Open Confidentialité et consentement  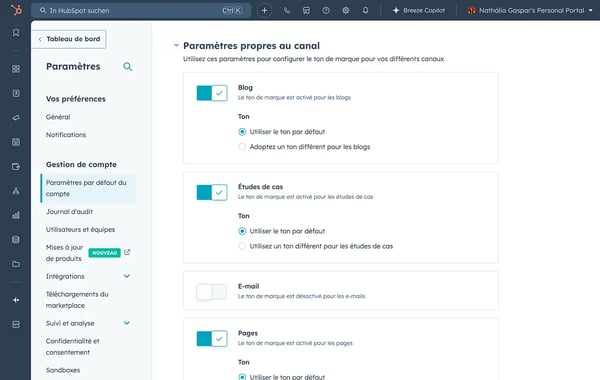tap(72, 347)
